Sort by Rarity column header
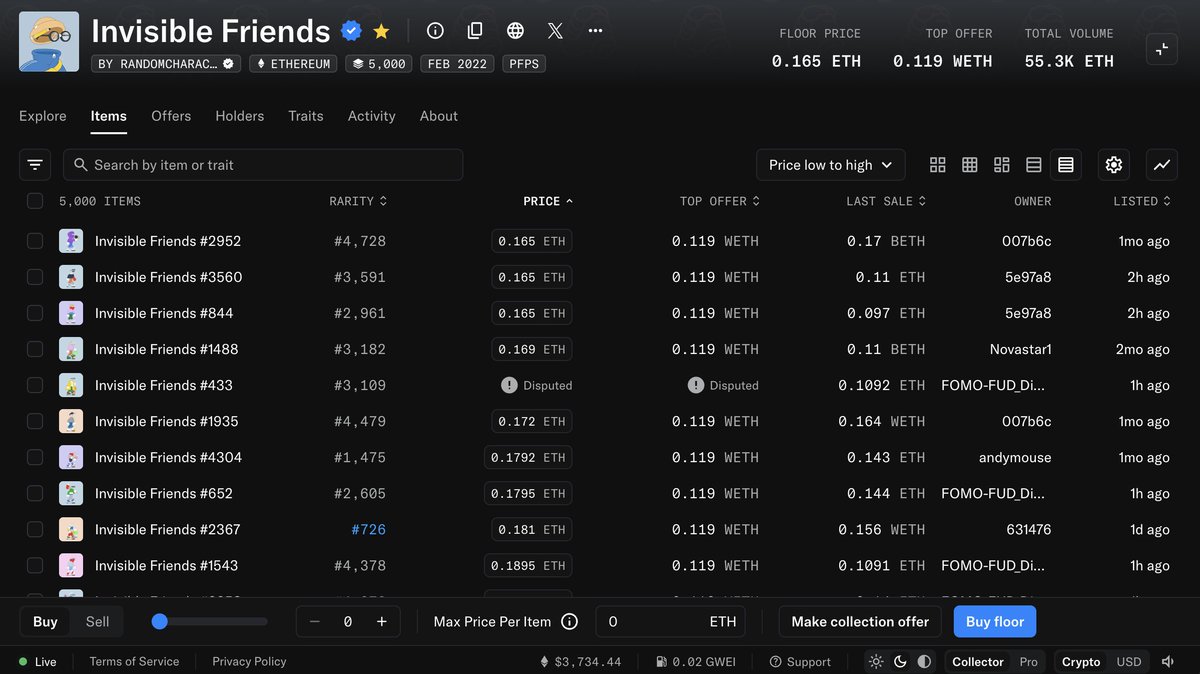 358,201
